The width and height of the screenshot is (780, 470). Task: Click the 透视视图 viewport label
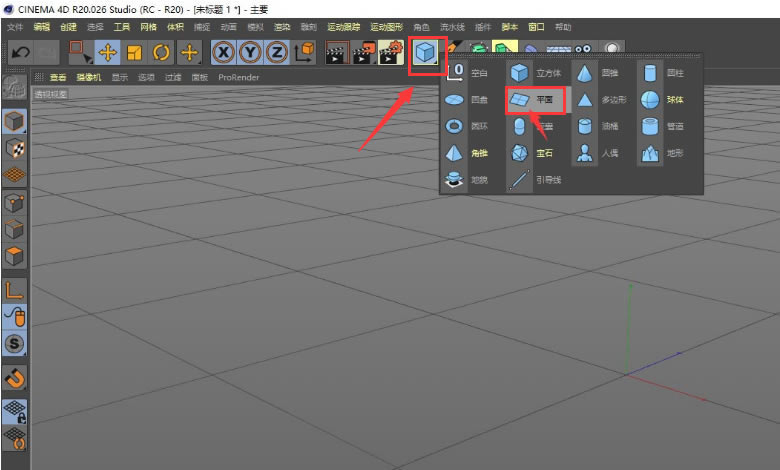[51, 94]
